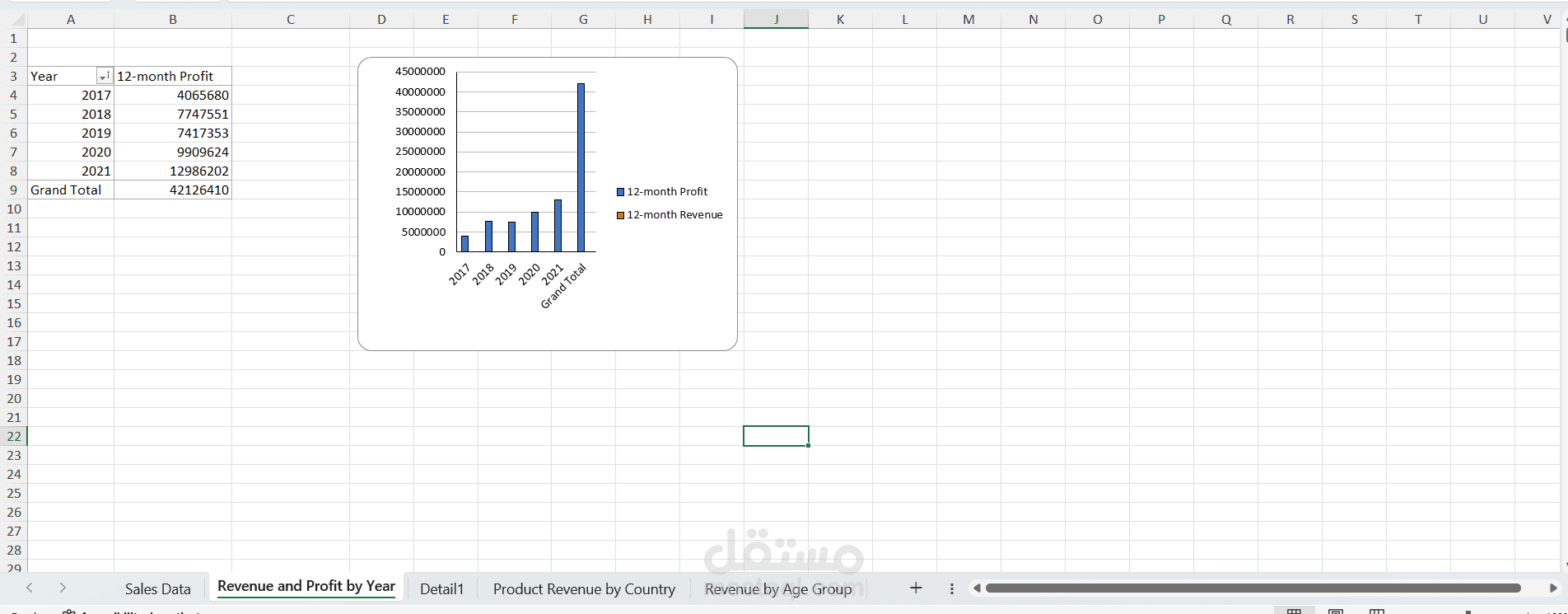Select the cell with value 9909624
Image resolution: width=1568 pixels, height=614 pixels.
[173, 152]
